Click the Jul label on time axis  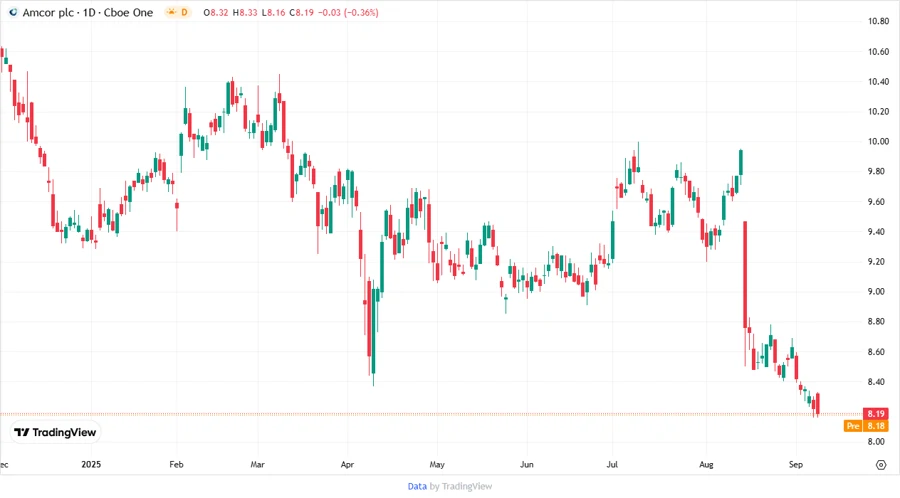tap(612, 464)
